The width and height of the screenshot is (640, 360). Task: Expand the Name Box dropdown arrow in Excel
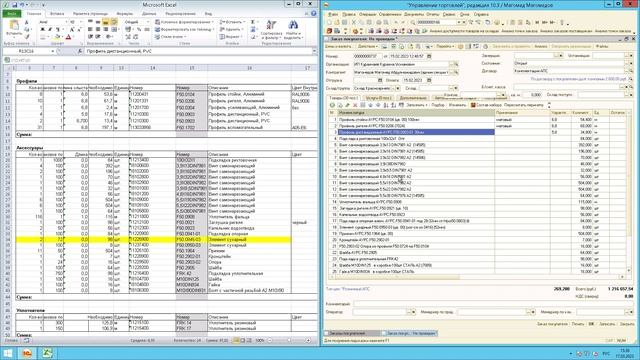click(x=53, y=51)
